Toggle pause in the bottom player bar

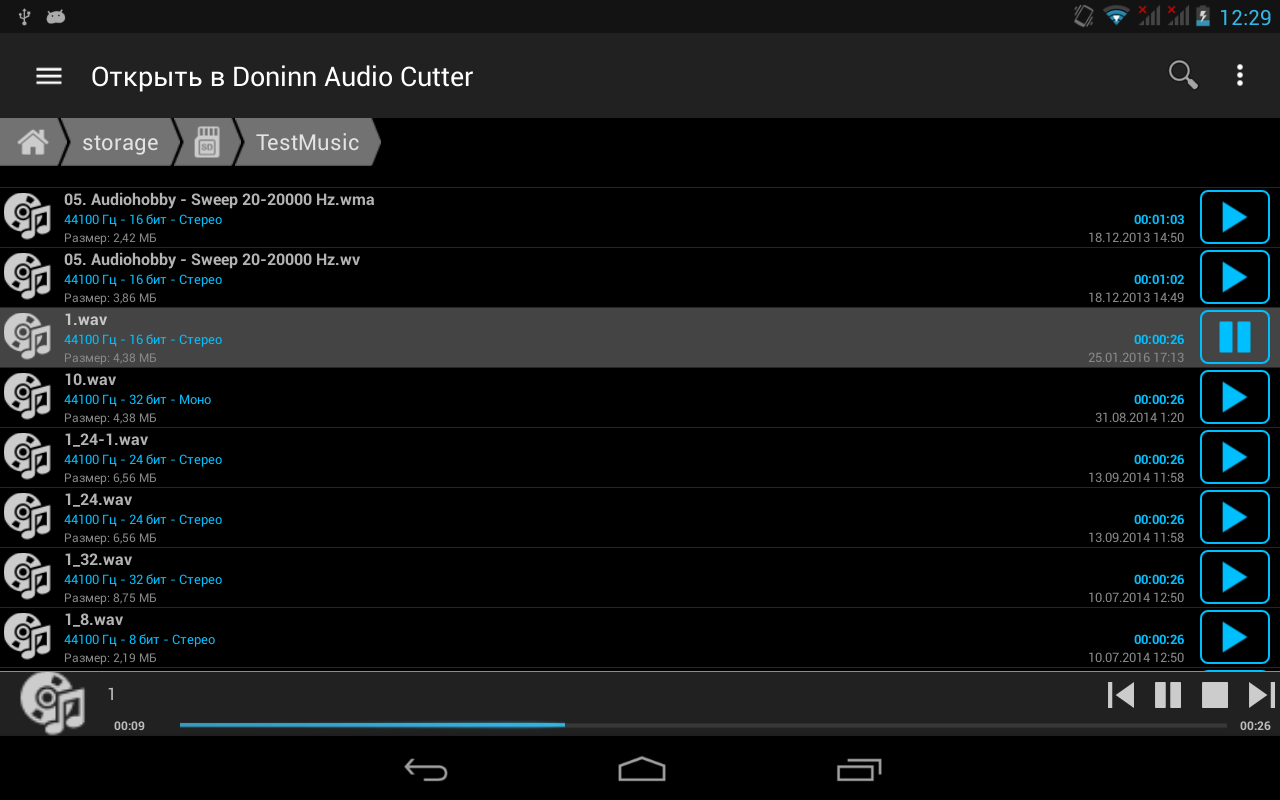pyautogui.click(x=1168, y=695)
